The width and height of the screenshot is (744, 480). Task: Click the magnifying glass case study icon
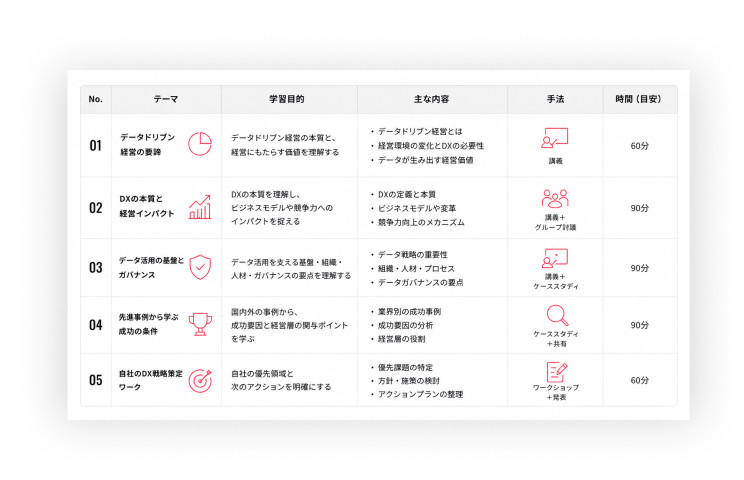tap(557, 315)
